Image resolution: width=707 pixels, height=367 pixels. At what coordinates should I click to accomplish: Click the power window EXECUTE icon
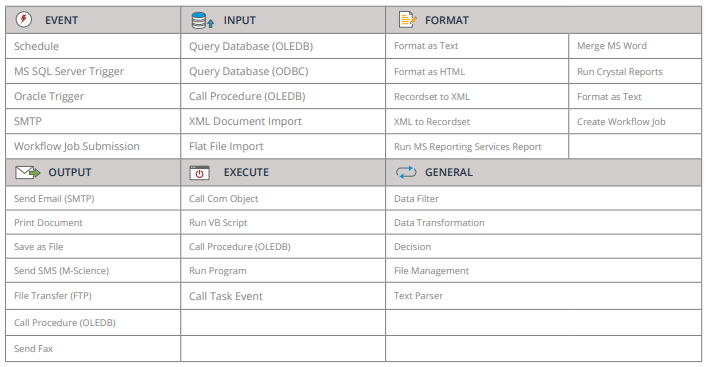point(199,173)
